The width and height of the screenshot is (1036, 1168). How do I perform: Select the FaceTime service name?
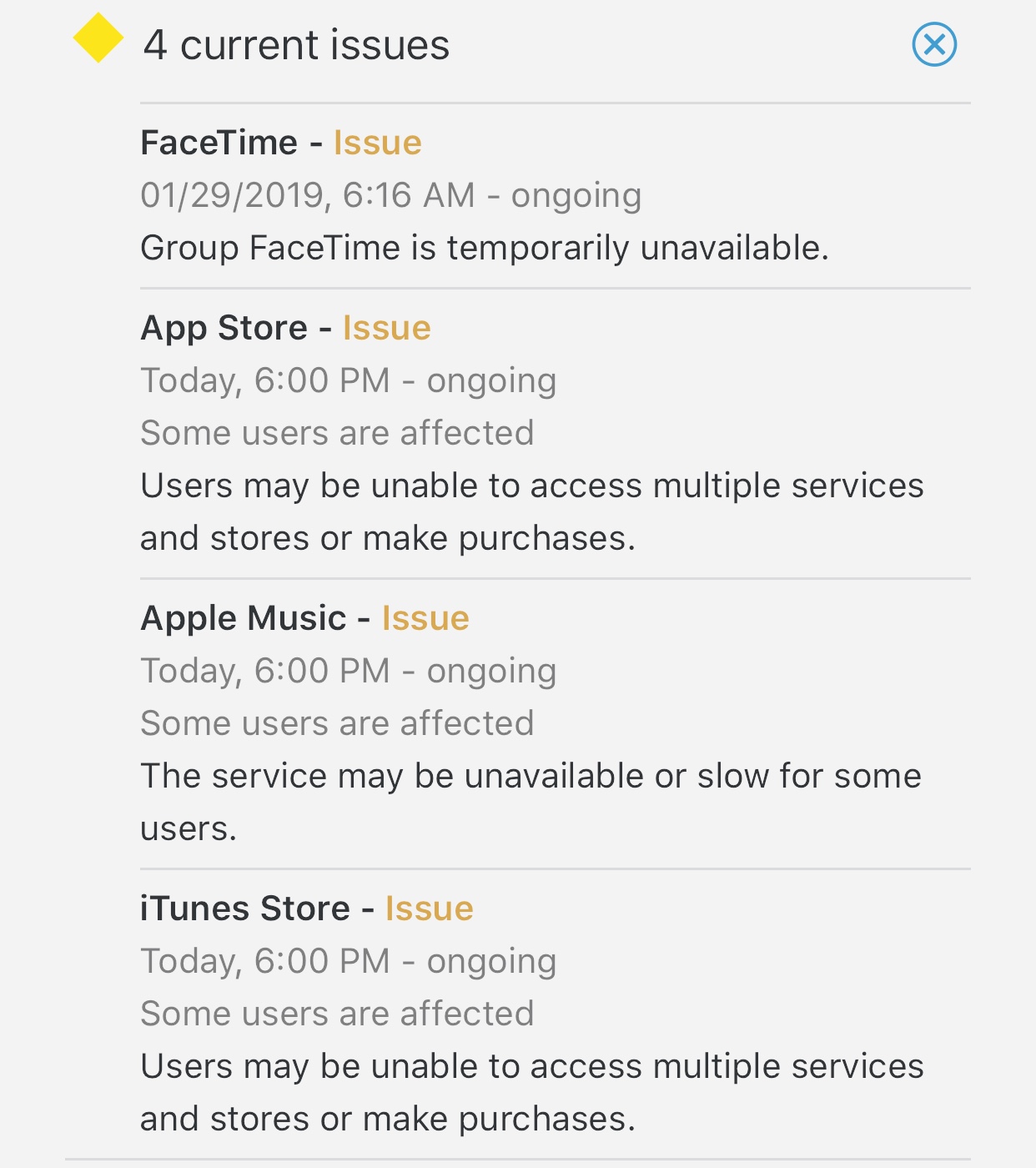[219, 143]
